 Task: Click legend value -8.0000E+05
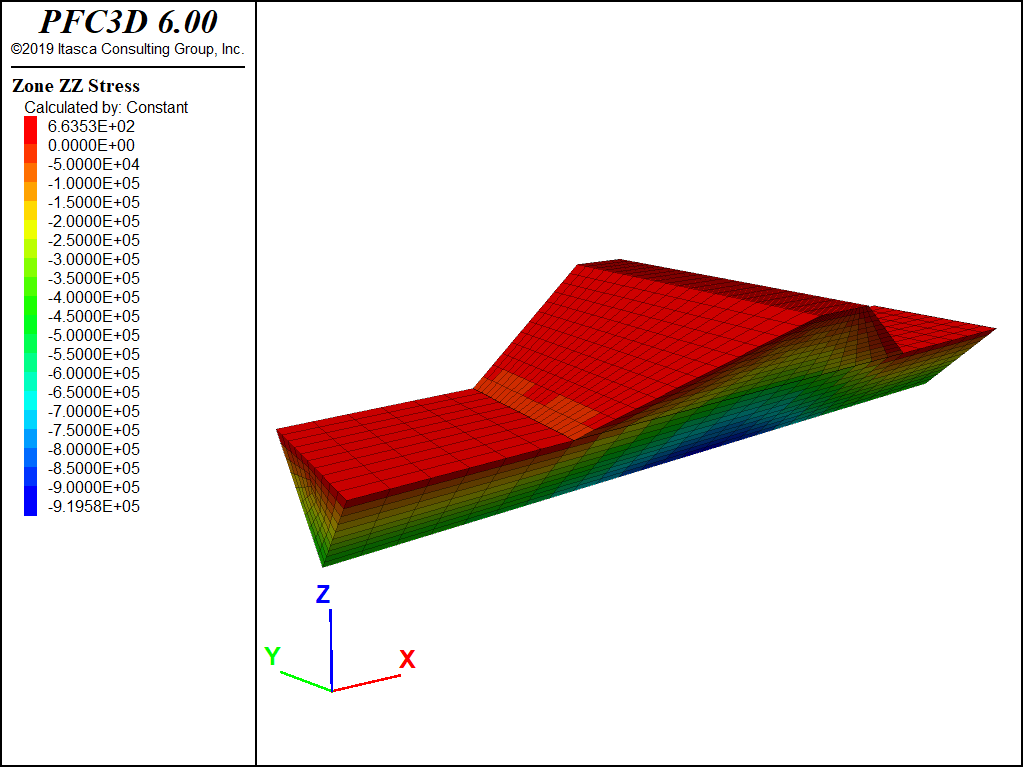94,449
